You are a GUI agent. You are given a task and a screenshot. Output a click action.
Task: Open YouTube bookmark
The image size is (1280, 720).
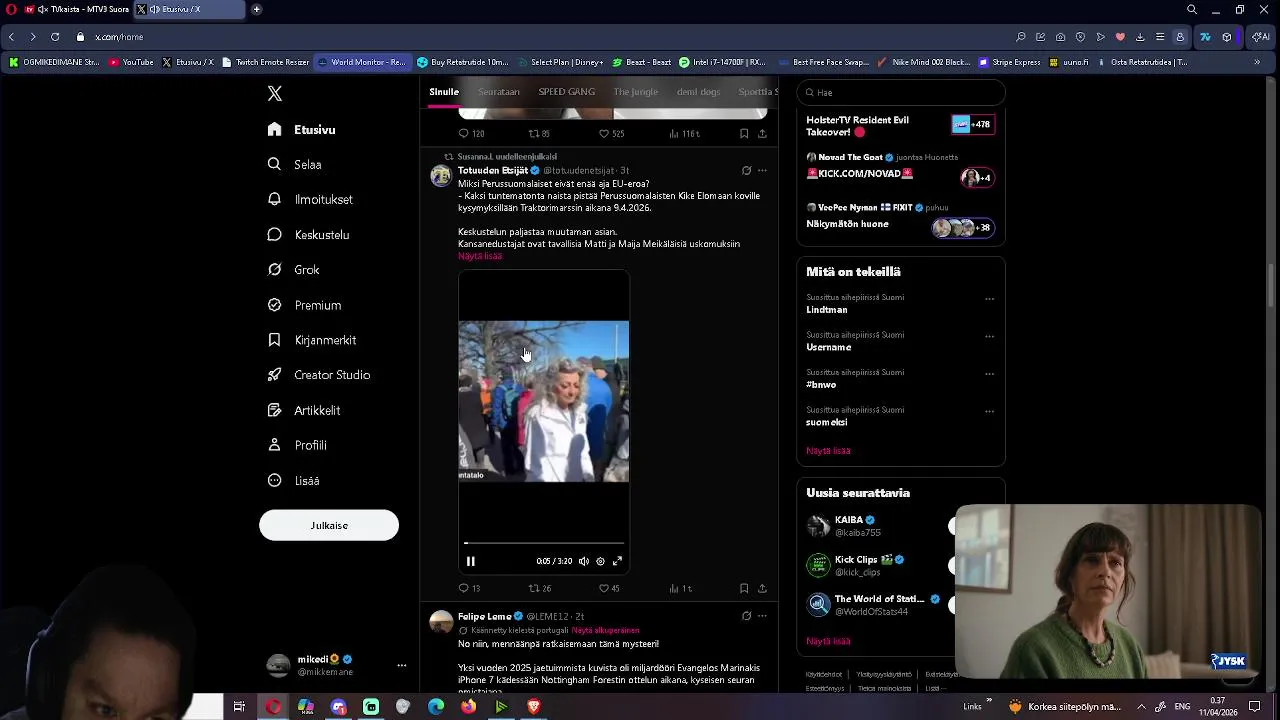pos(131,62)
